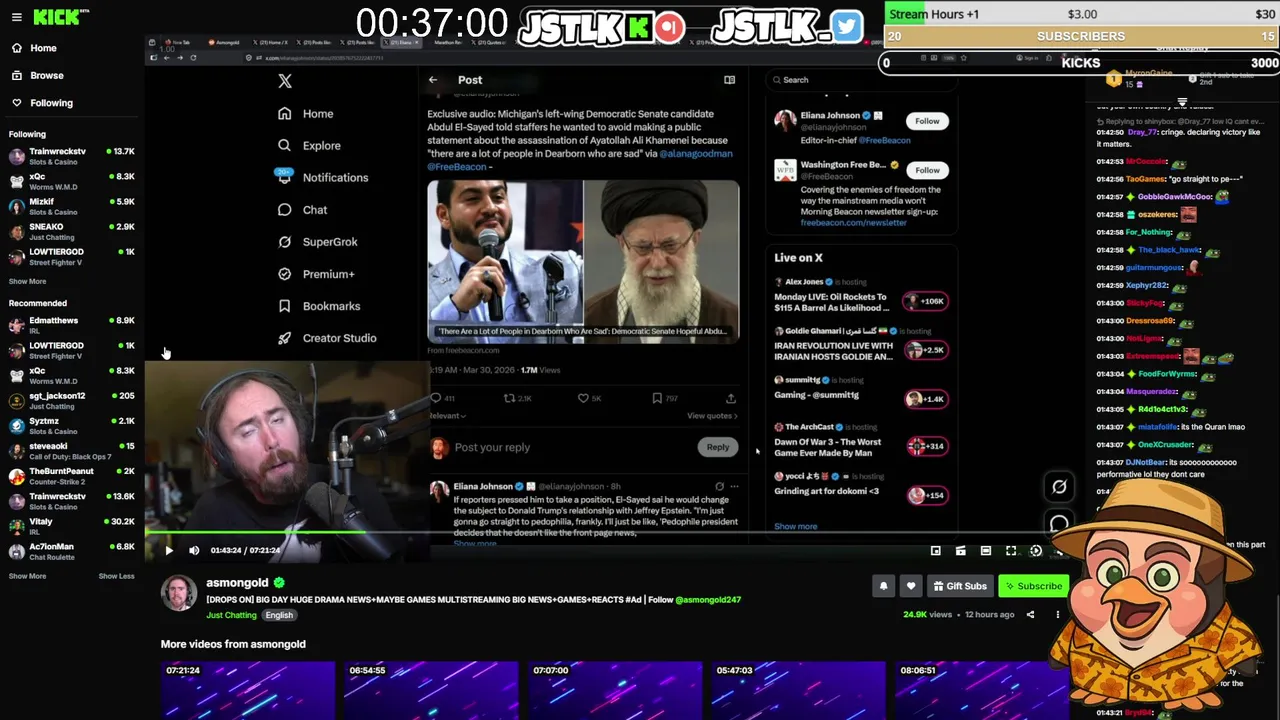Click TheBurntPeanut avatar in Recommended

pos(17,476)
